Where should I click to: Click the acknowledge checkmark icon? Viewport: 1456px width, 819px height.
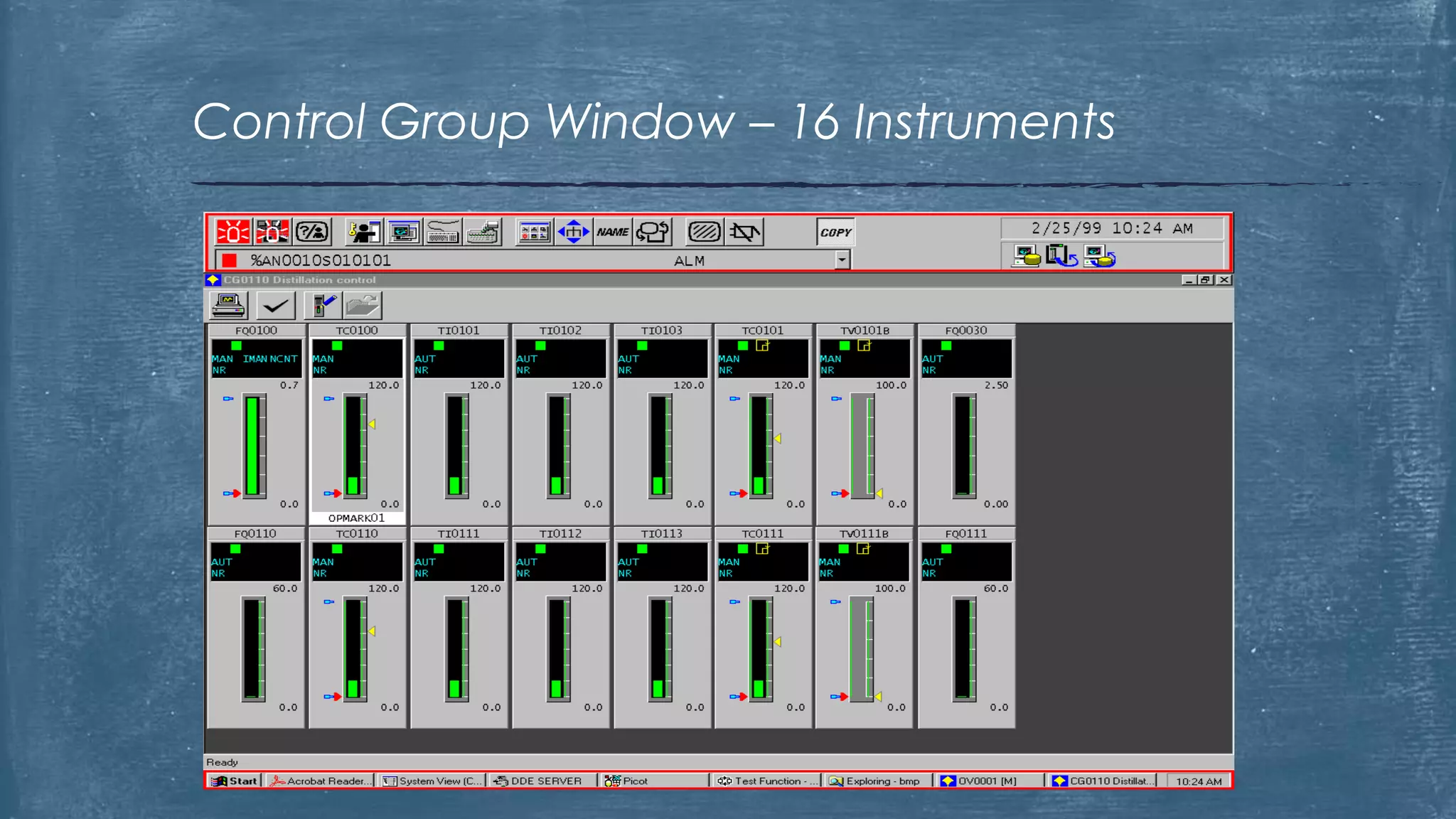[x=275, y=306]
